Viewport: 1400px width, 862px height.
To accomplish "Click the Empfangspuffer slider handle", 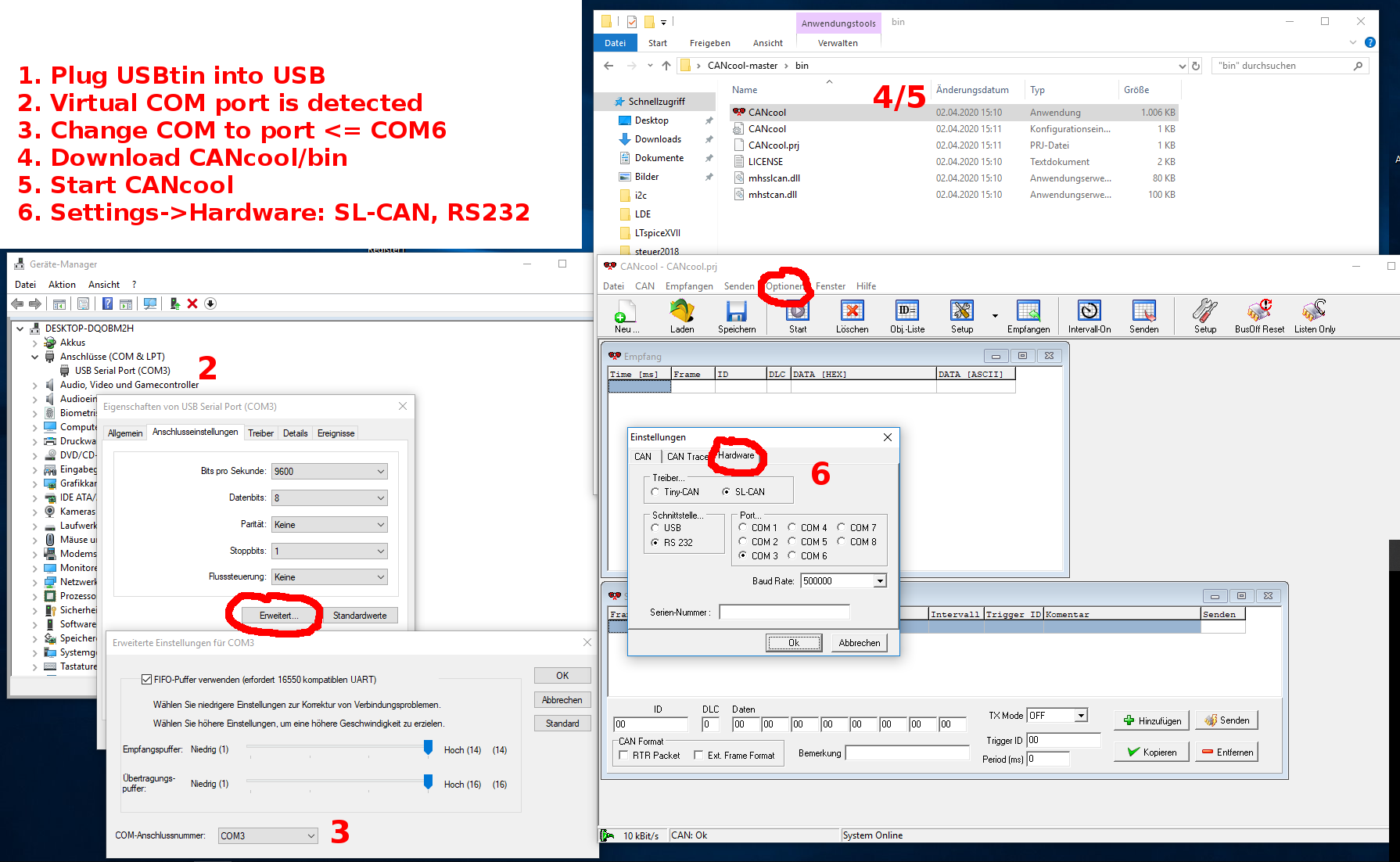I will (x=428, y=748).
